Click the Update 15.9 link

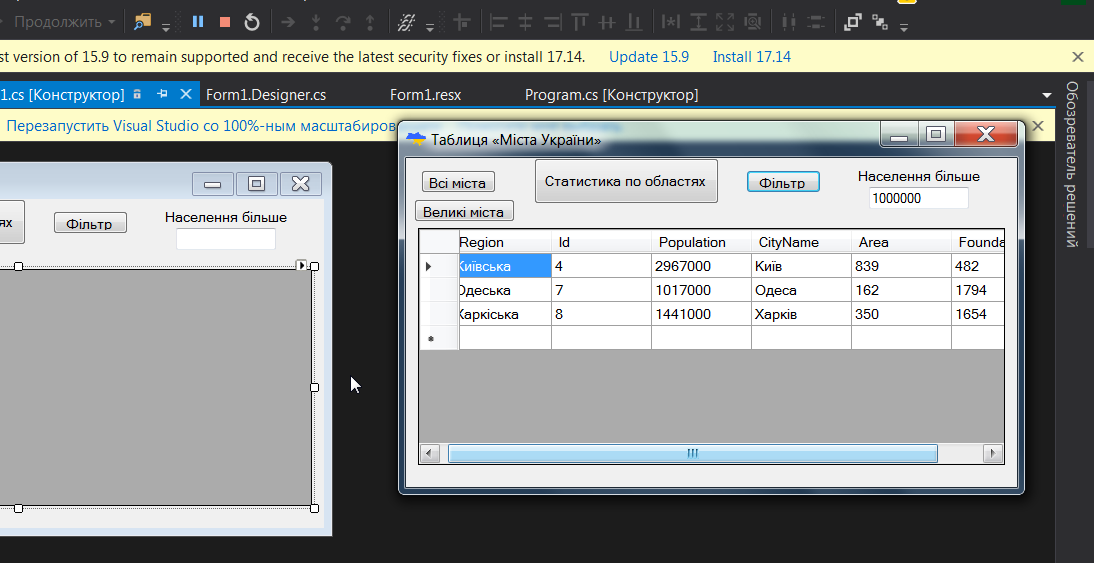pyautogui.click(x=649, y=57)
